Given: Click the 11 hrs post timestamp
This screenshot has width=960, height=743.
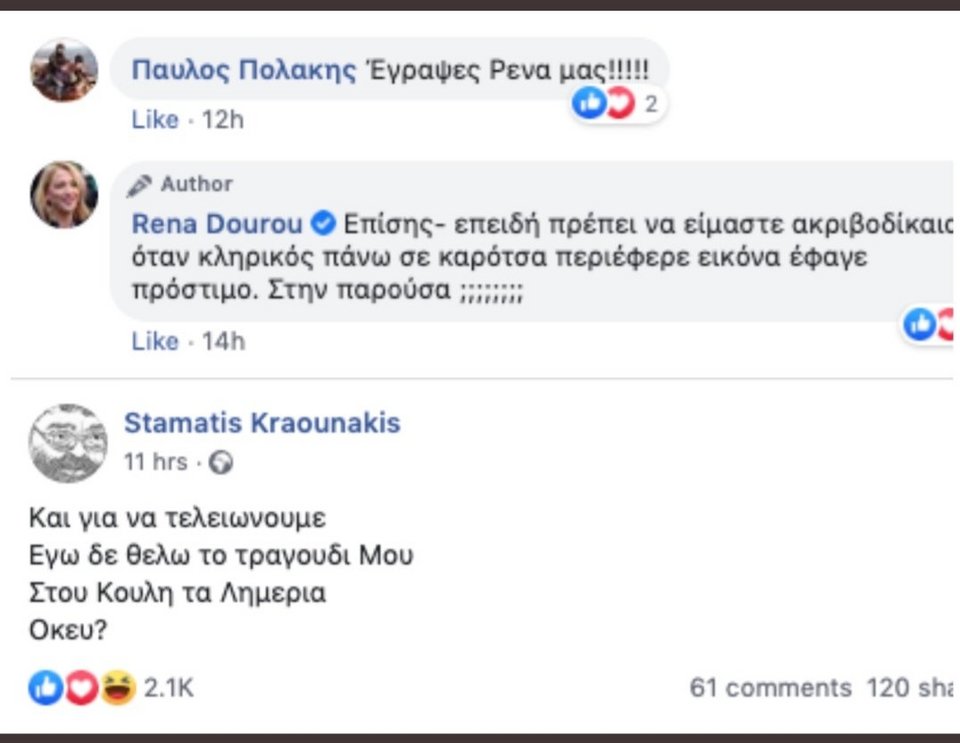Looking at the screenshot, I should pos(155,462).
